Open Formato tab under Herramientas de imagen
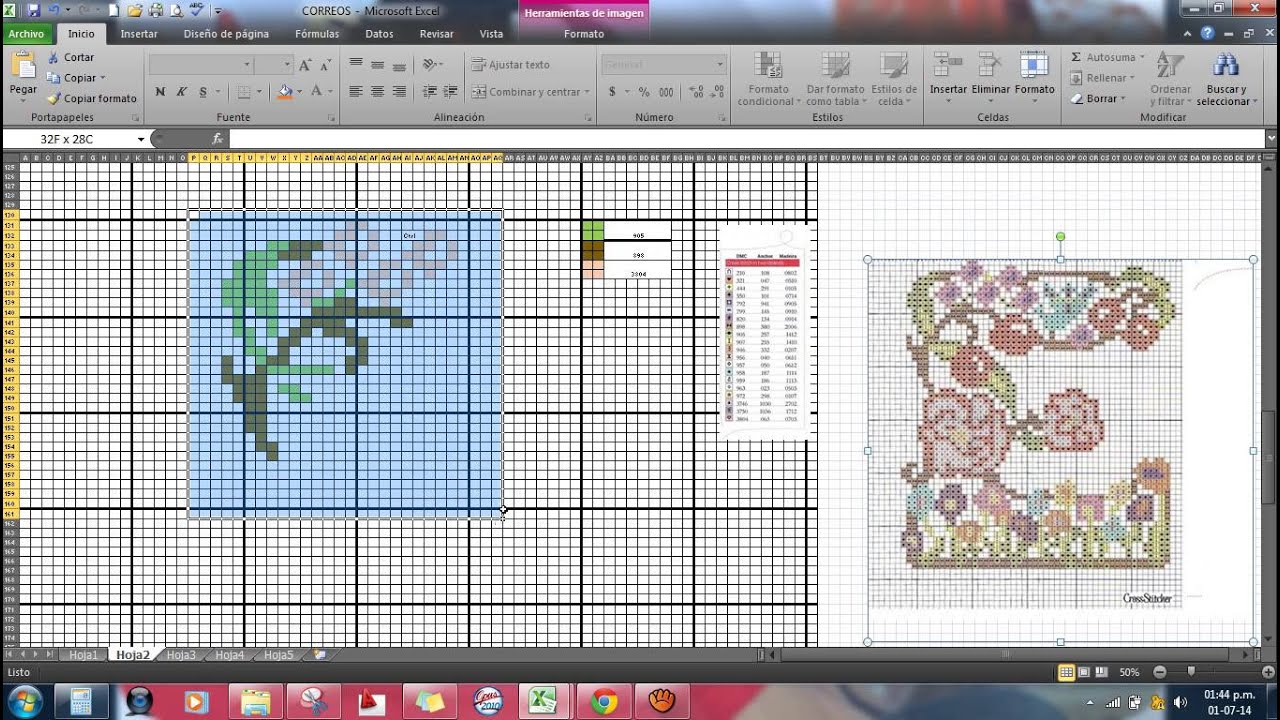This screenshot has width=1280, height=720. point(584,33)
